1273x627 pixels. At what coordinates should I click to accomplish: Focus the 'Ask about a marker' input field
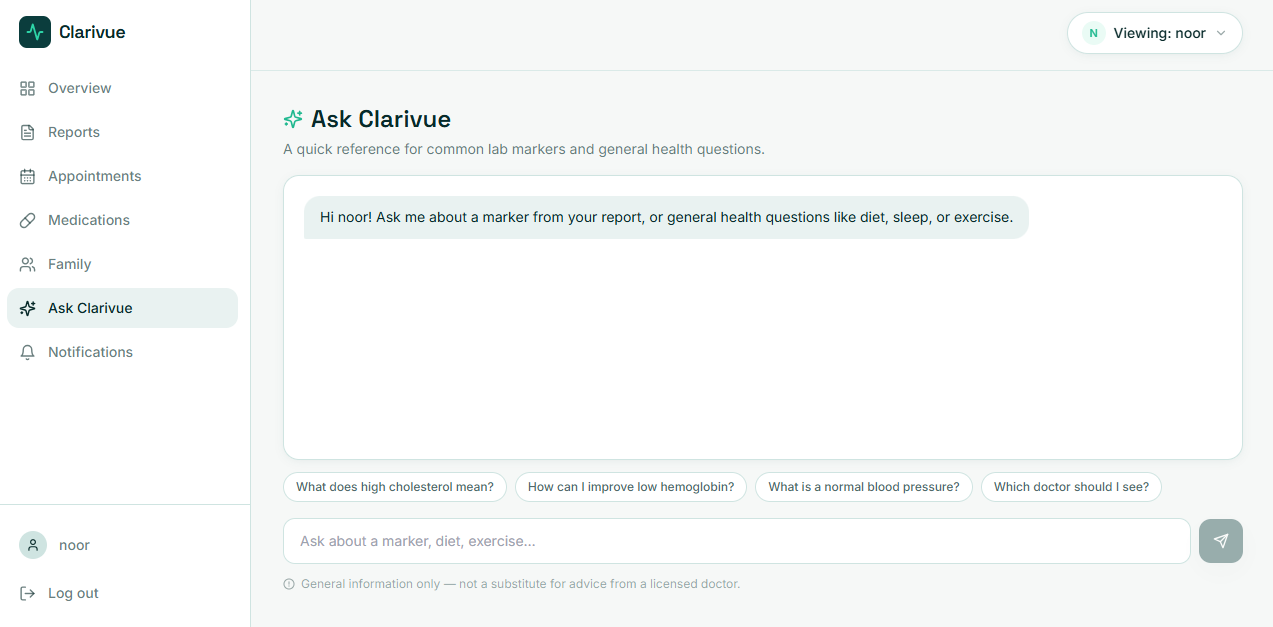[737, 541]
